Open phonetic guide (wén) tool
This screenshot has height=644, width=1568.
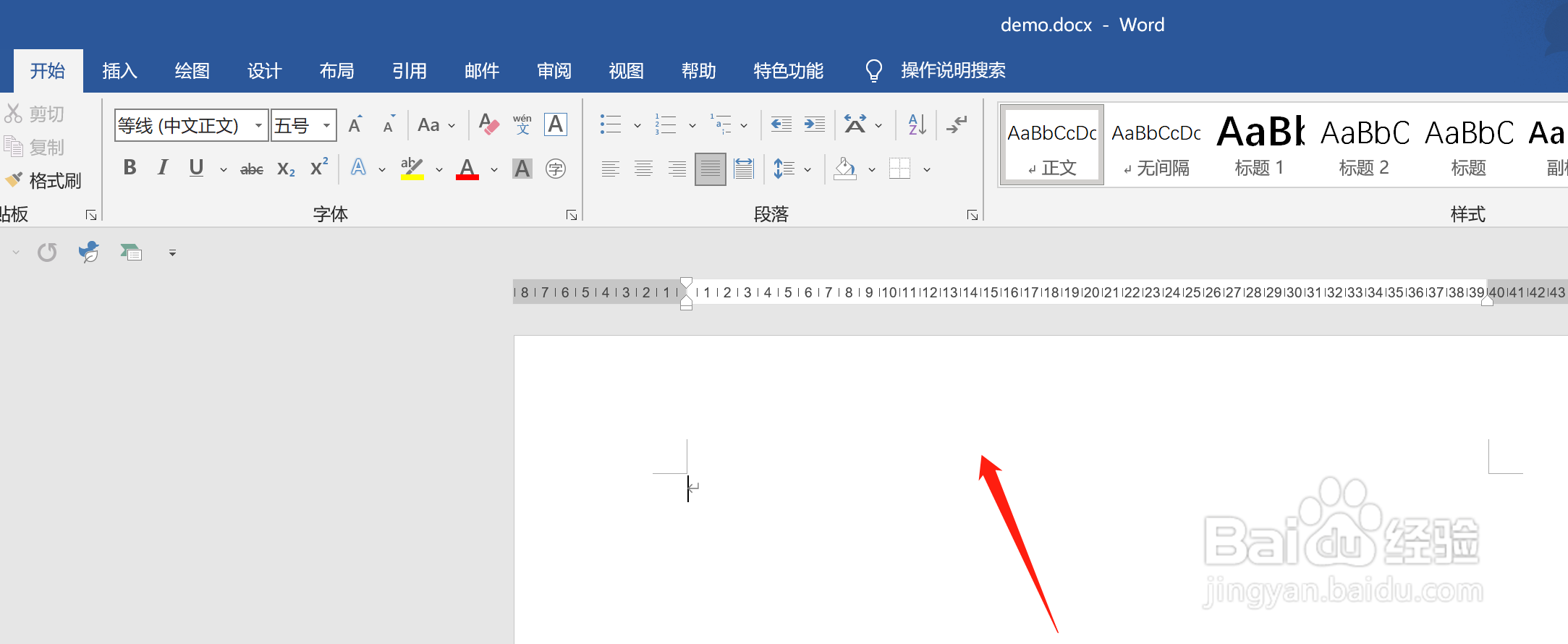click(x=522, y=124)
